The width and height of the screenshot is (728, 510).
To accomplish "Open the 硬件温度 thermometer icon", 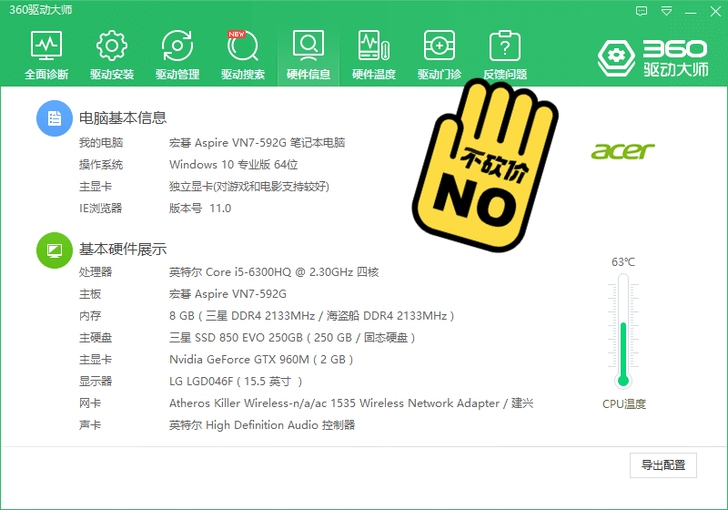I will click(x=374, y=46).
